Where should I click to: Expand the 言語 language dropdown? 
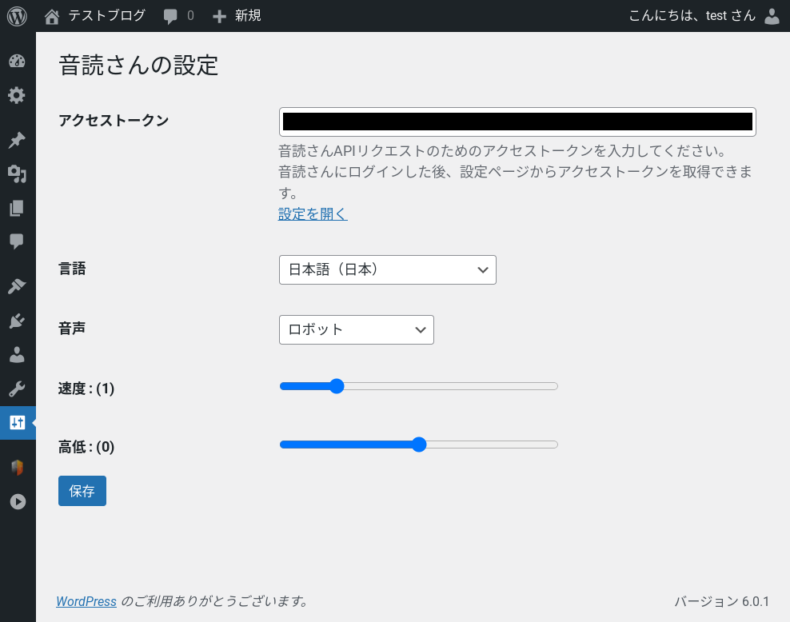point(387,270)
